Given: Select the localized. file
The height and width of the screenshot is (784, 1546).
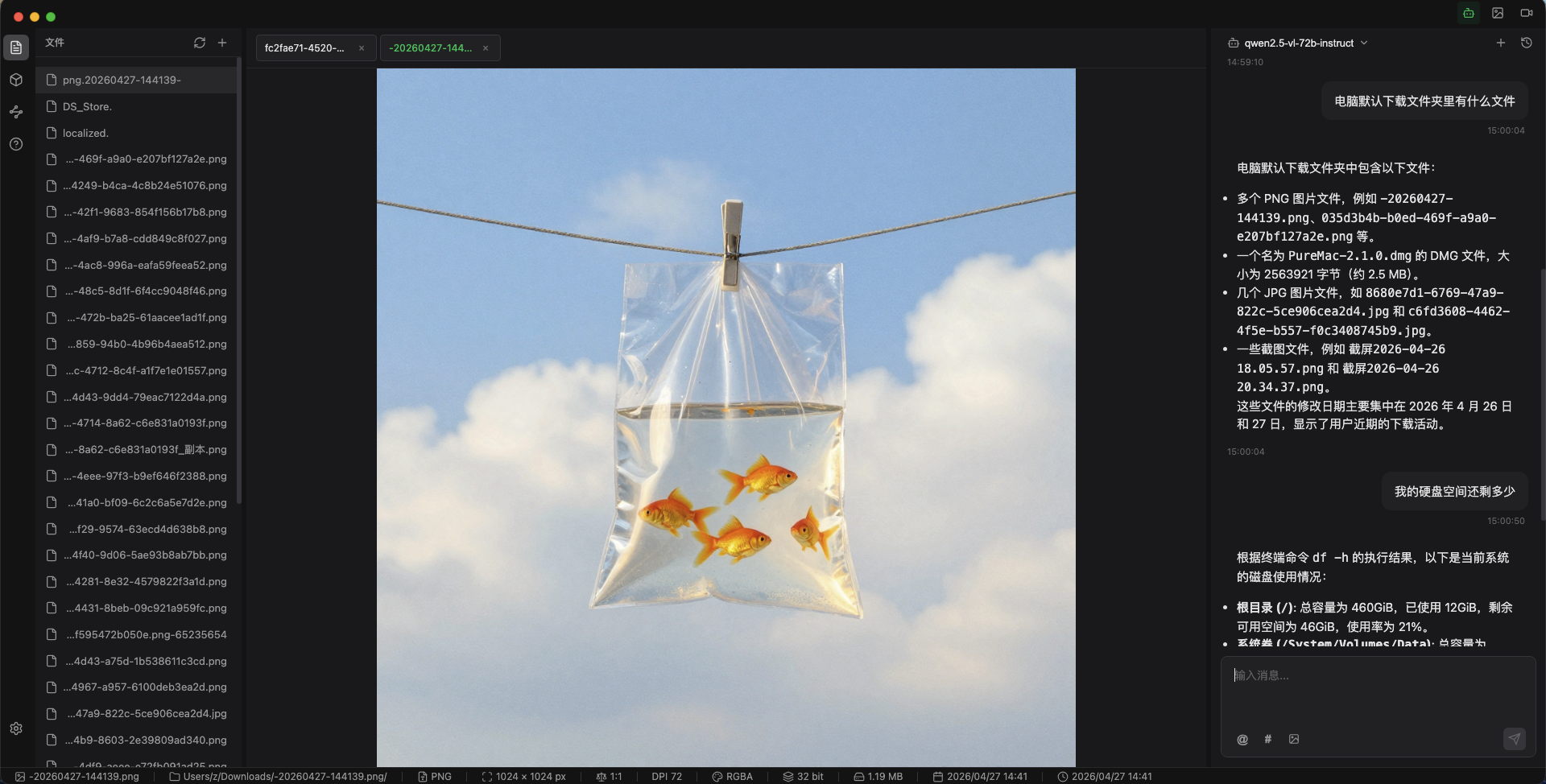Looking at the screenshot, I should (x=137, y=133).
